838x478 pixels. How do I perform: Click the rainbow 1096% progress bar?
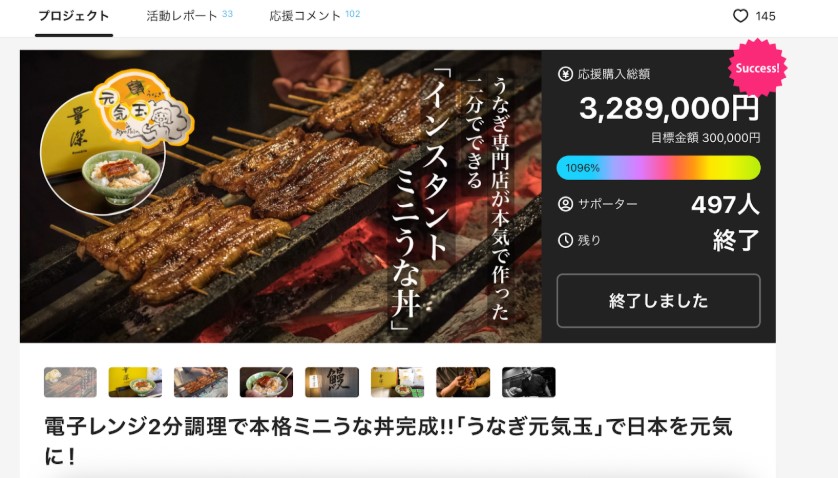658,168
